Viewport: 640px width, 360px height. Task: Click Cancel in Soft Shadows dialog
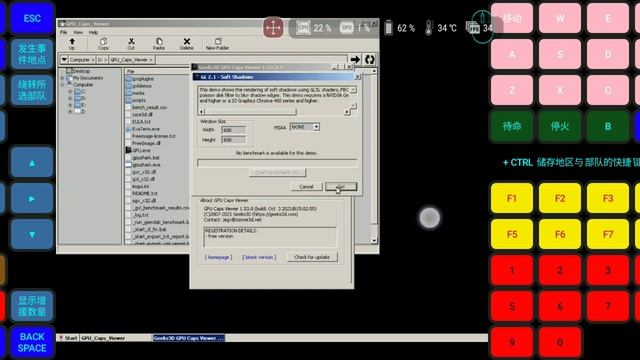307,187
